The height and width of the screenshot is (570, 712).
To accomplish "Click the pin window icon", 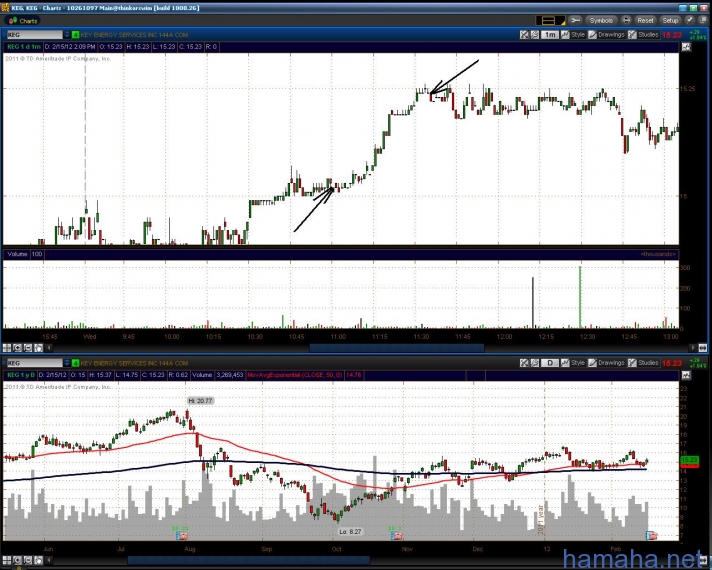I will click(689, 20).
